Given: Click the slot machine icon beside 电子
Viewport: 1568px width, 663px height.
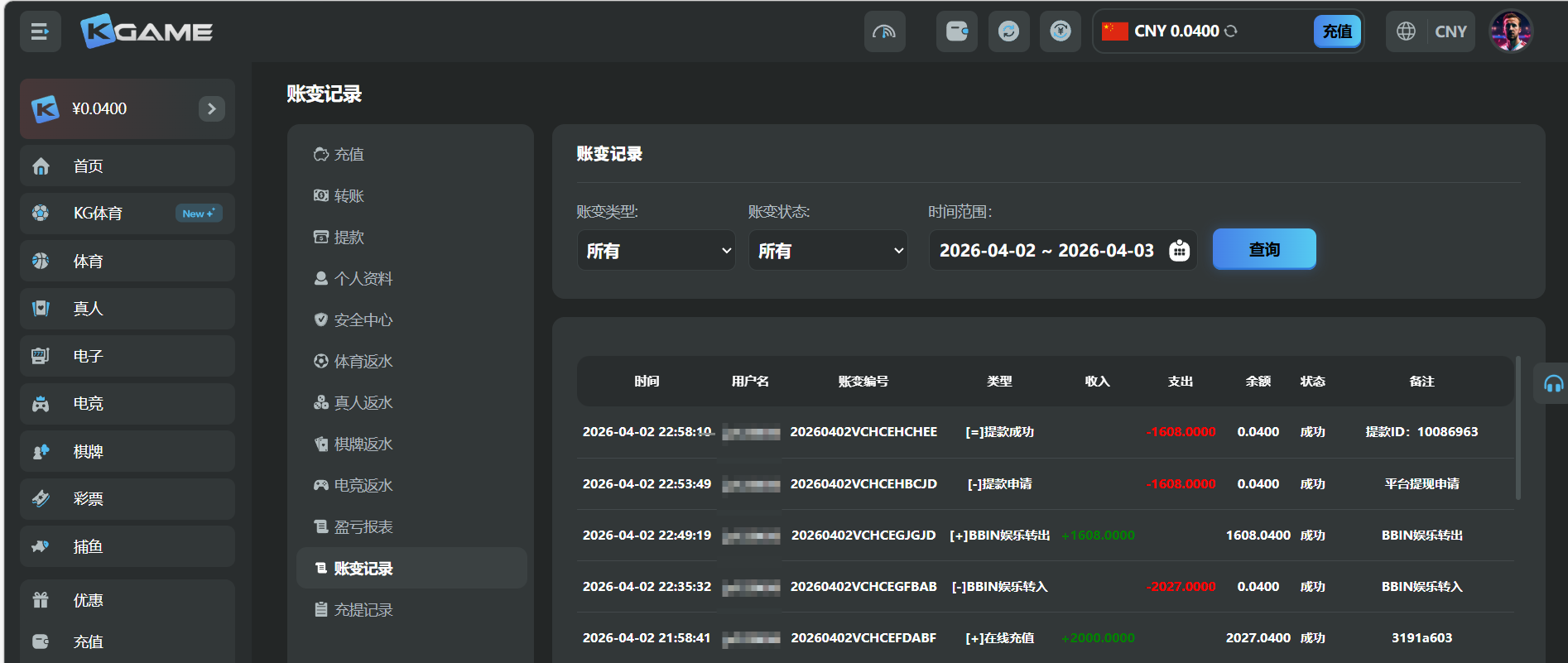Looking at the screenshot, I should coord(41,356).
